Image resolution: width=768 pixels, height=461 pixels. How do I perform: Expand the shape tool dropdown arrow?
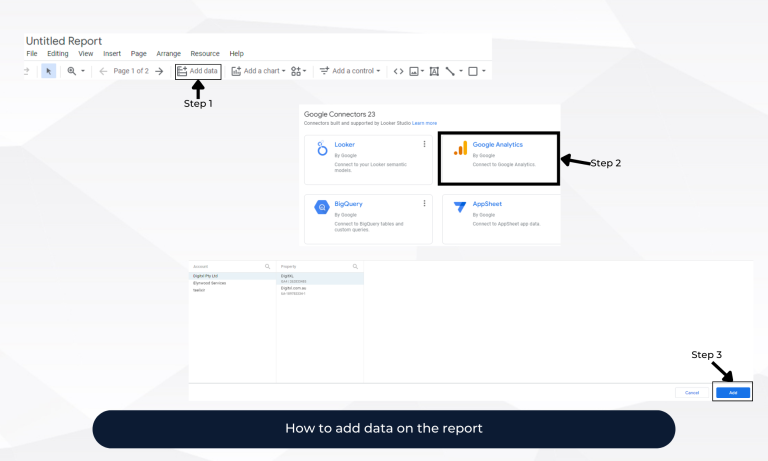(485, 71)
